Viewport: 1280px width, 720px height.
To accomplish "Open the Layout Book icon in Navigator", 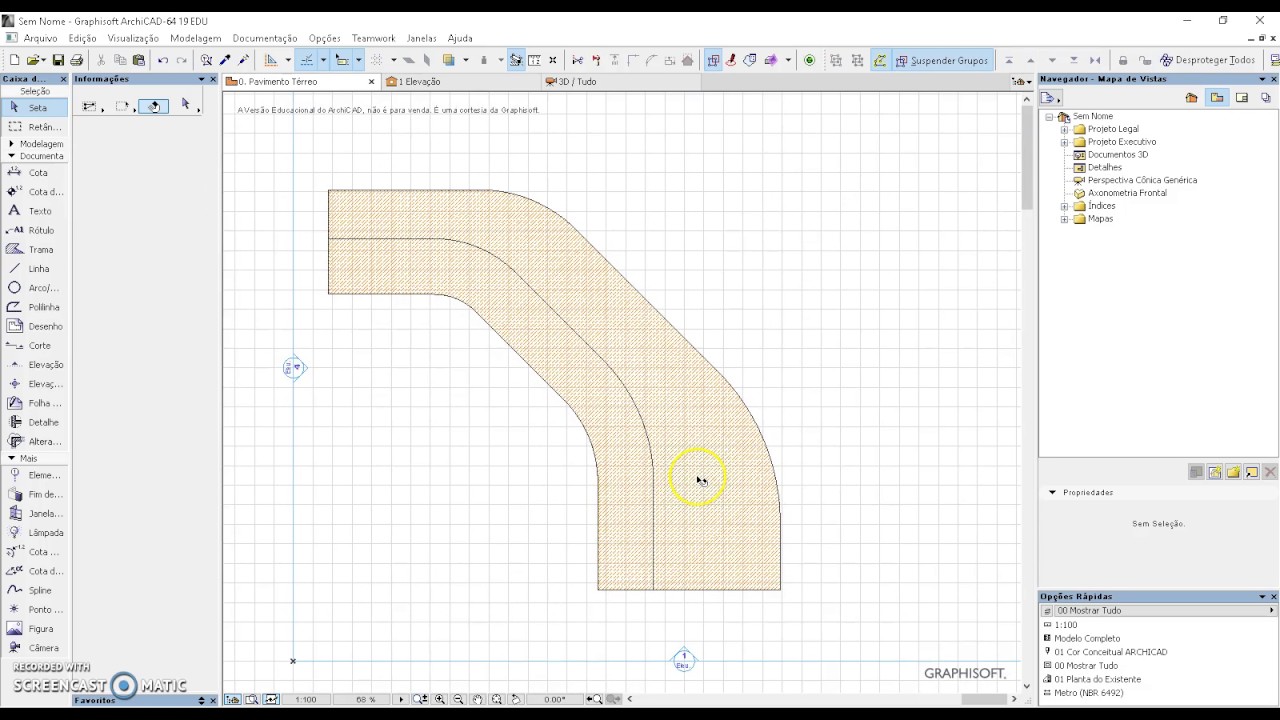I will pos(1242,98).
